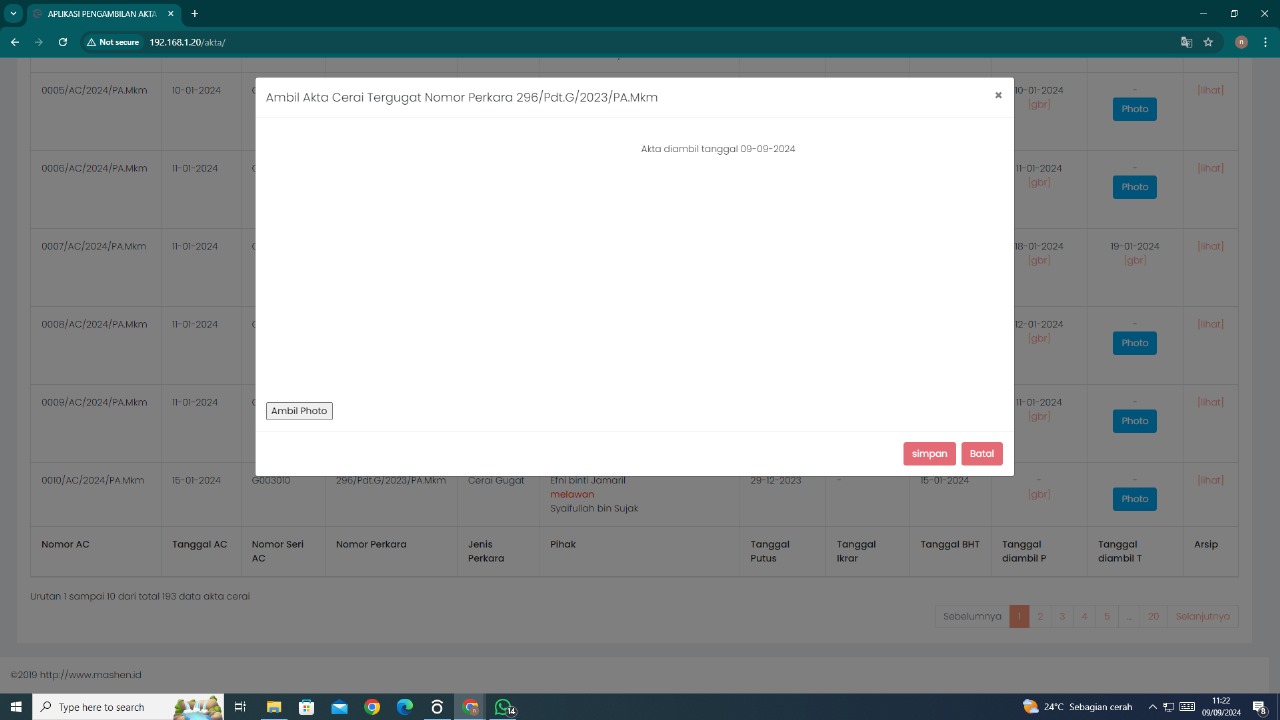The width and height of the screenshot is (1280, 720).
Task: Cancel the dialog with the Batal button
Action: [981, 454]
